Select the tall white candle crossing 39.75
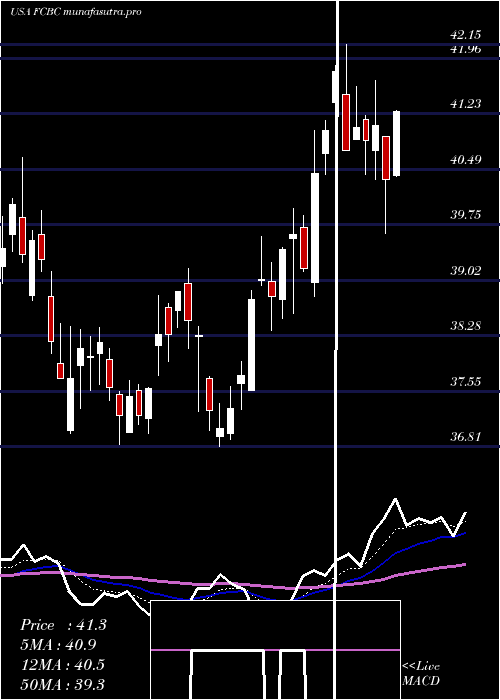Viewport: 500px width, 700px height. point(315,228)
